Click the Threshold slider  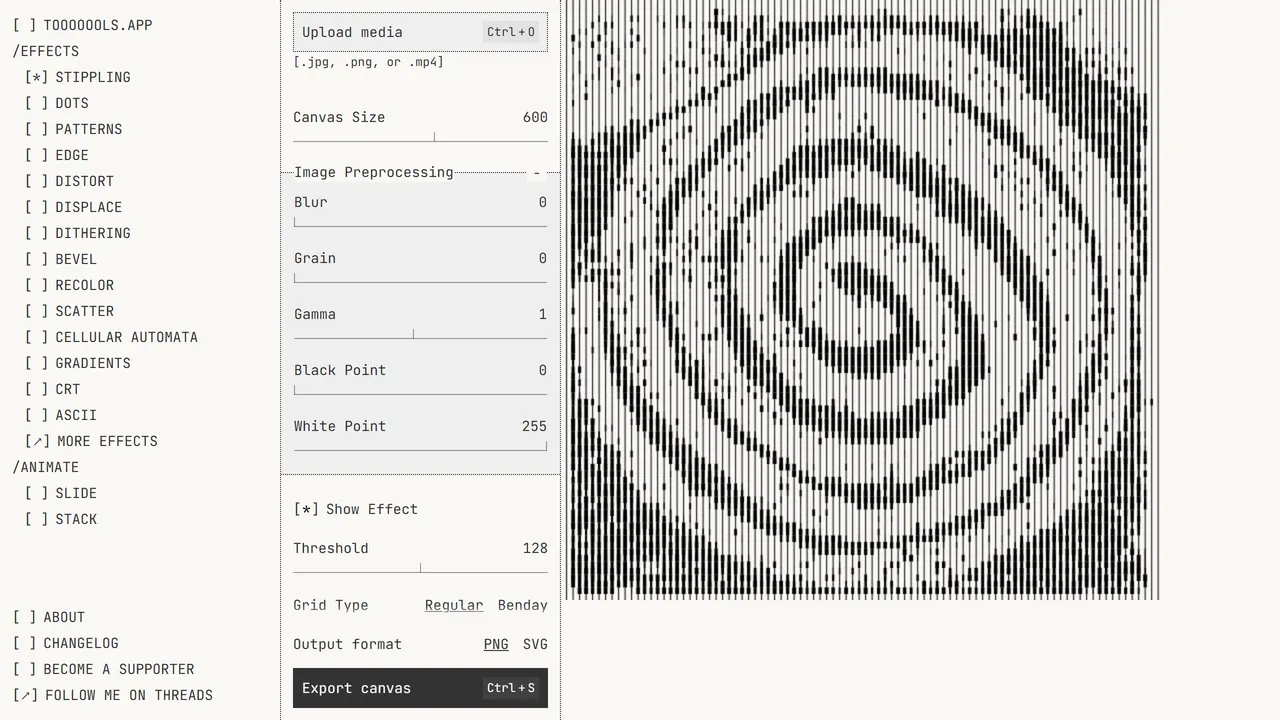click(420, 570)
